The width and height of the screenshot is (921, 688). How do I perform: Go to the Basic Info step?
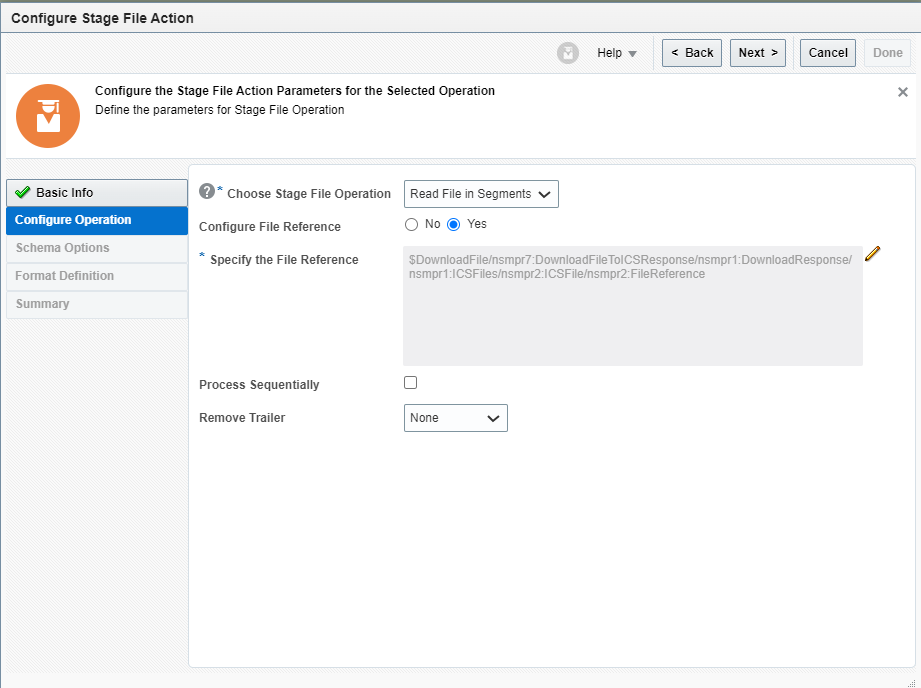coord(97,193)
